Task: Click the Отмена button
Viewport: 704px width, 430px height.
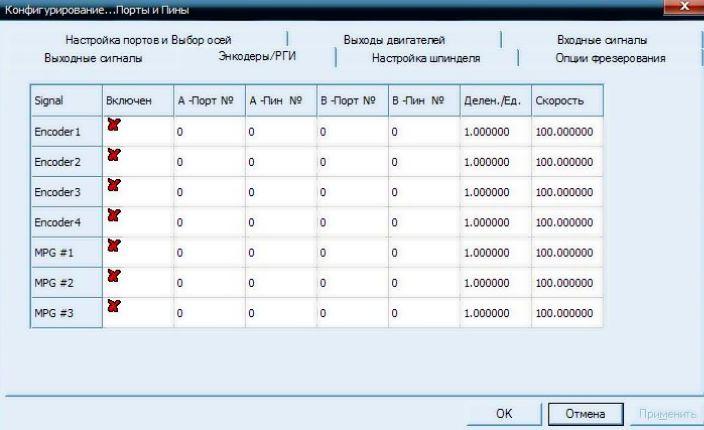Action: [x=585, y=413]
